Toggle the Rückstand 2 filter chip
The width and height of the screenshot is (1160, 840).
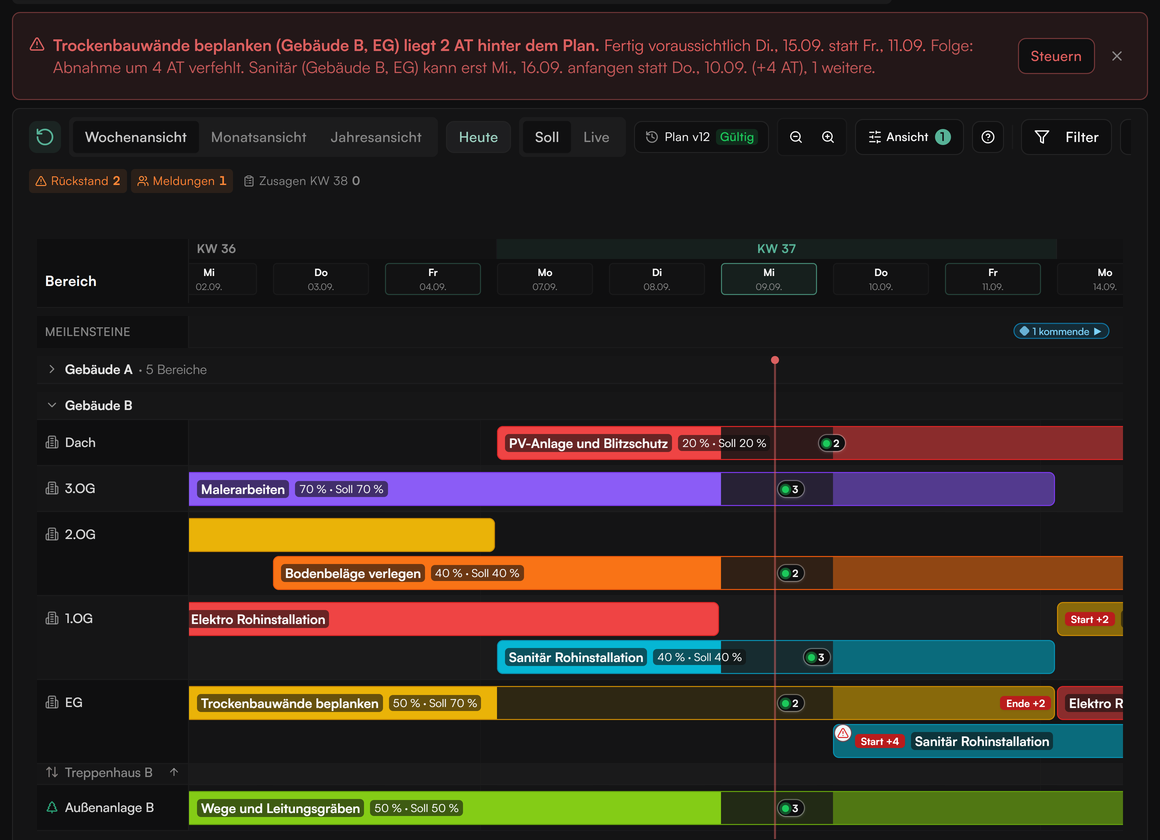(x=78, y=181)
